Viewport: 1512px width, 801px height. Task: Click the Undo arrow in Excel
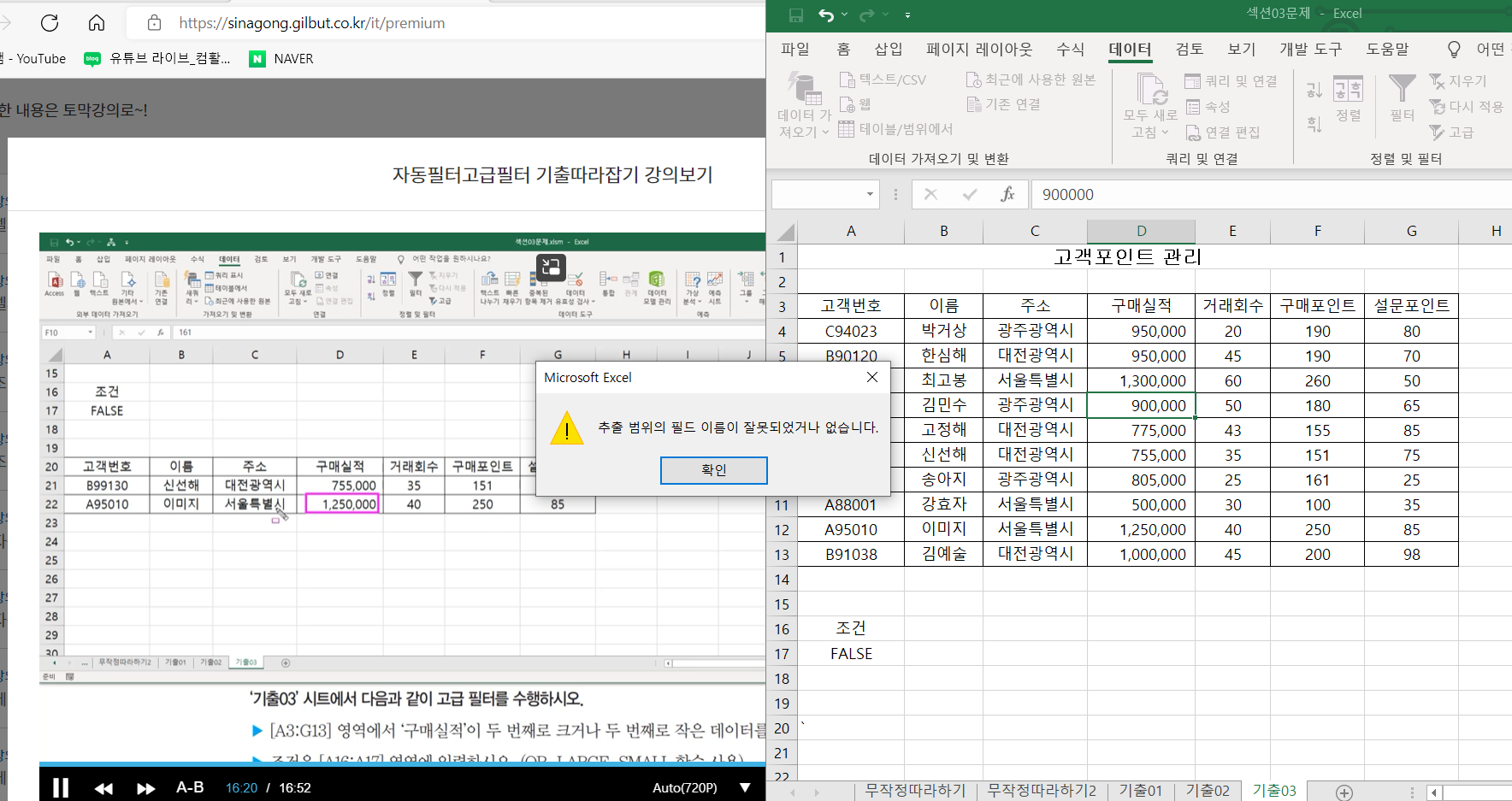coord(825,15)
